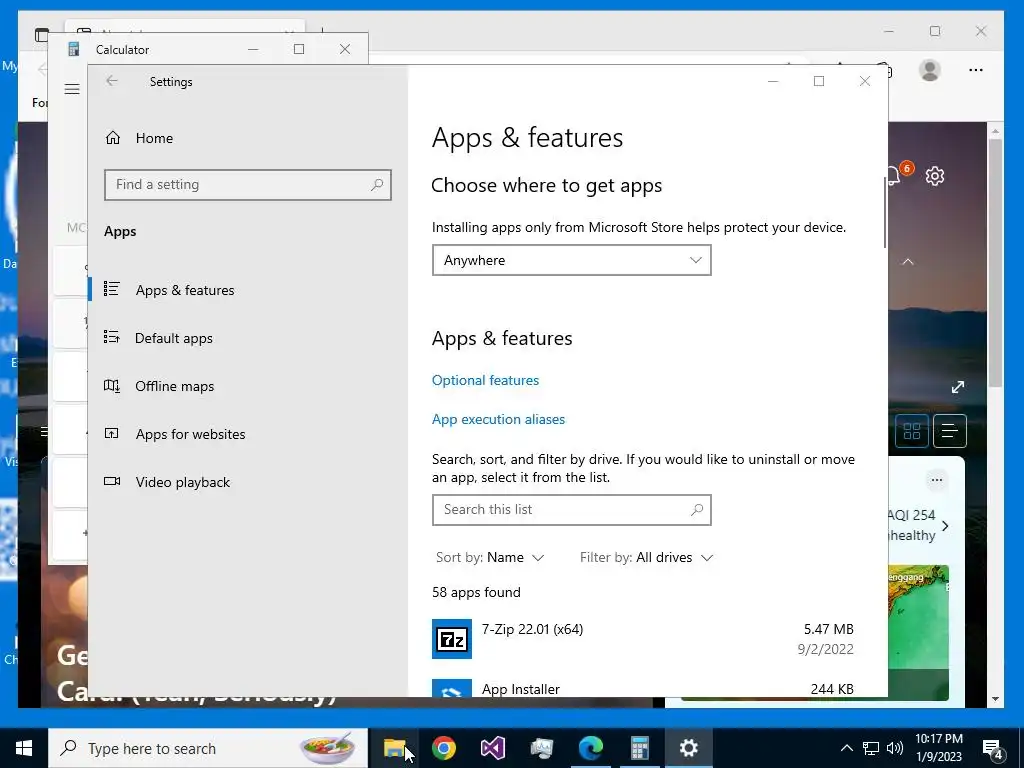Click the Search this list field
The image size is (1024, 768).
pyautogui.click(x=571, y=509)
